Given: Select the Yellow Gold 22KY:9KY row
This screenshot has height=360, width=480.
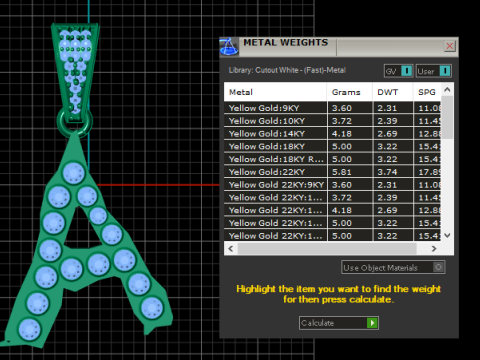Looking at the screenshot, I should tap(332, 185).
